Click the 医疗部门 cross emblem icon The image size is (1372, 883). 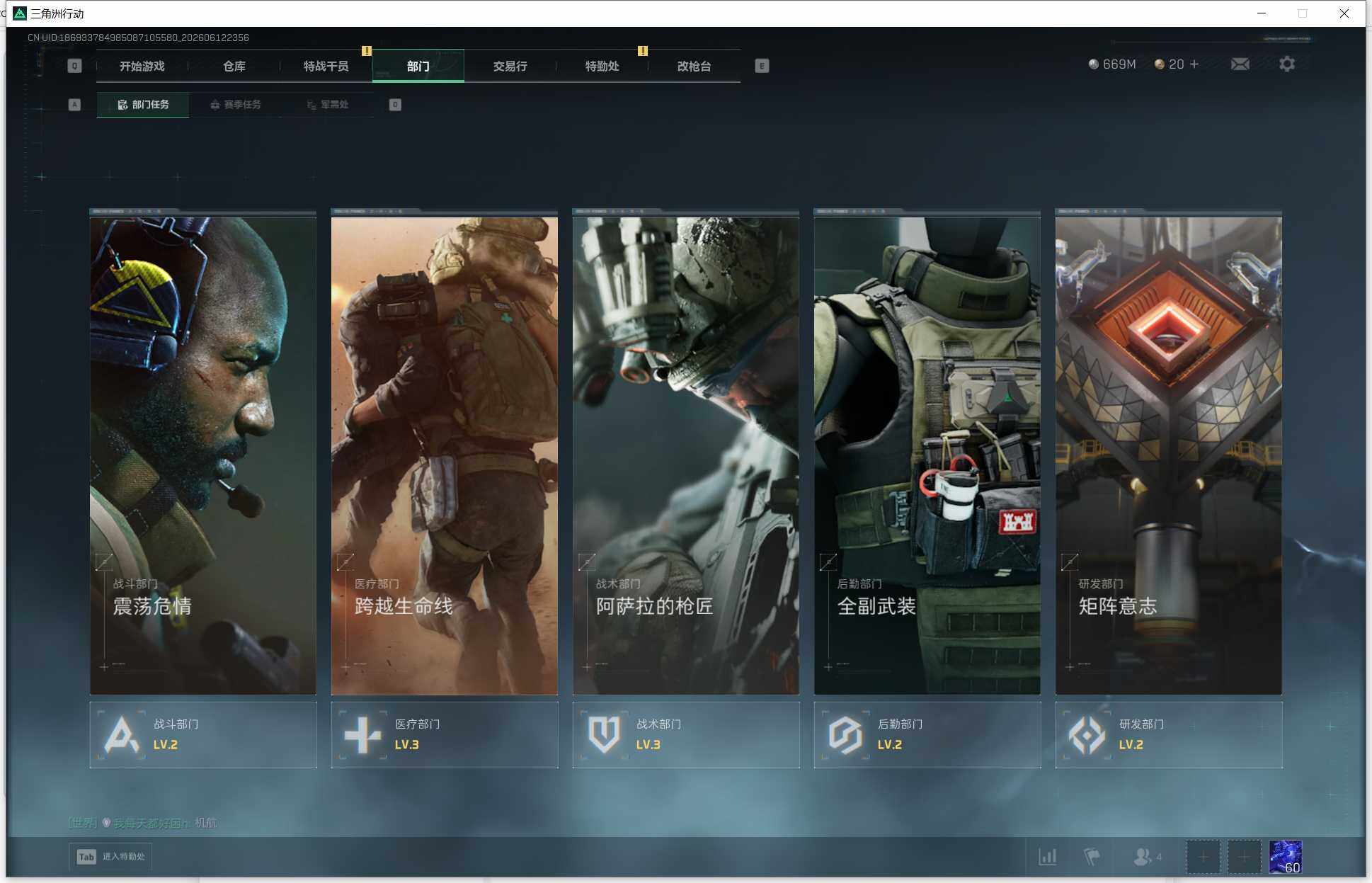tap(363, 734)
